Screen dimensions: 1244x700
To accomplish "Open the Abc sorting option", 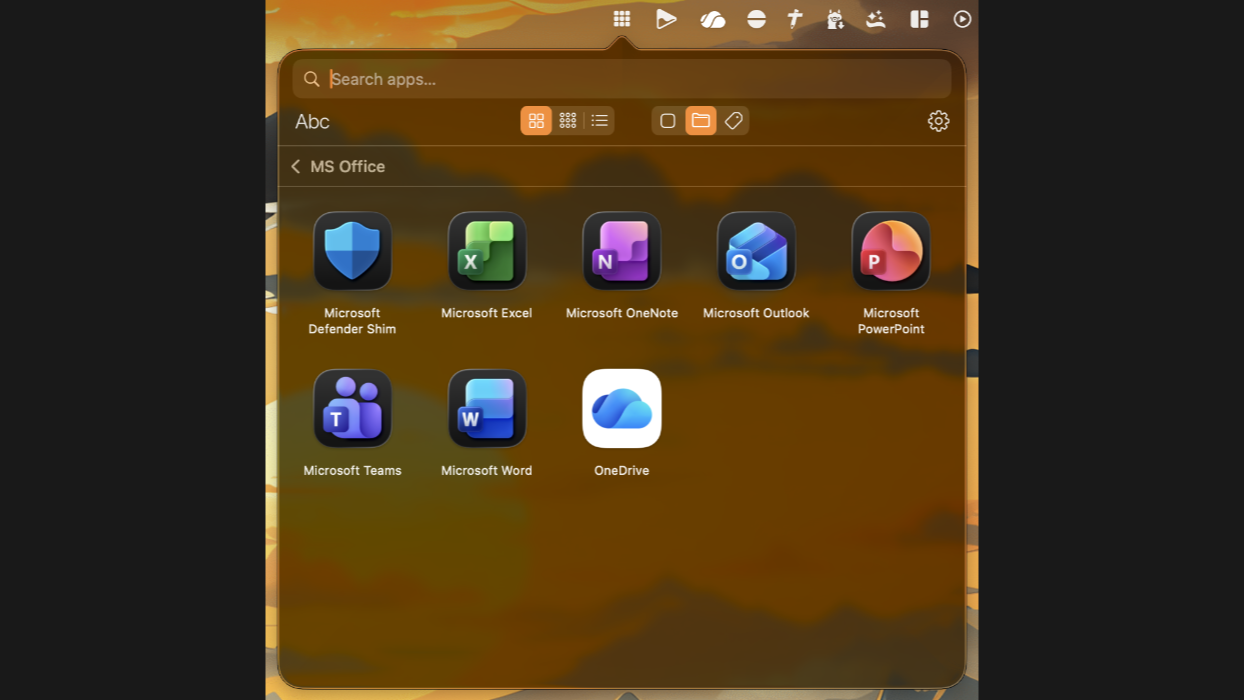I will (311, 121).
